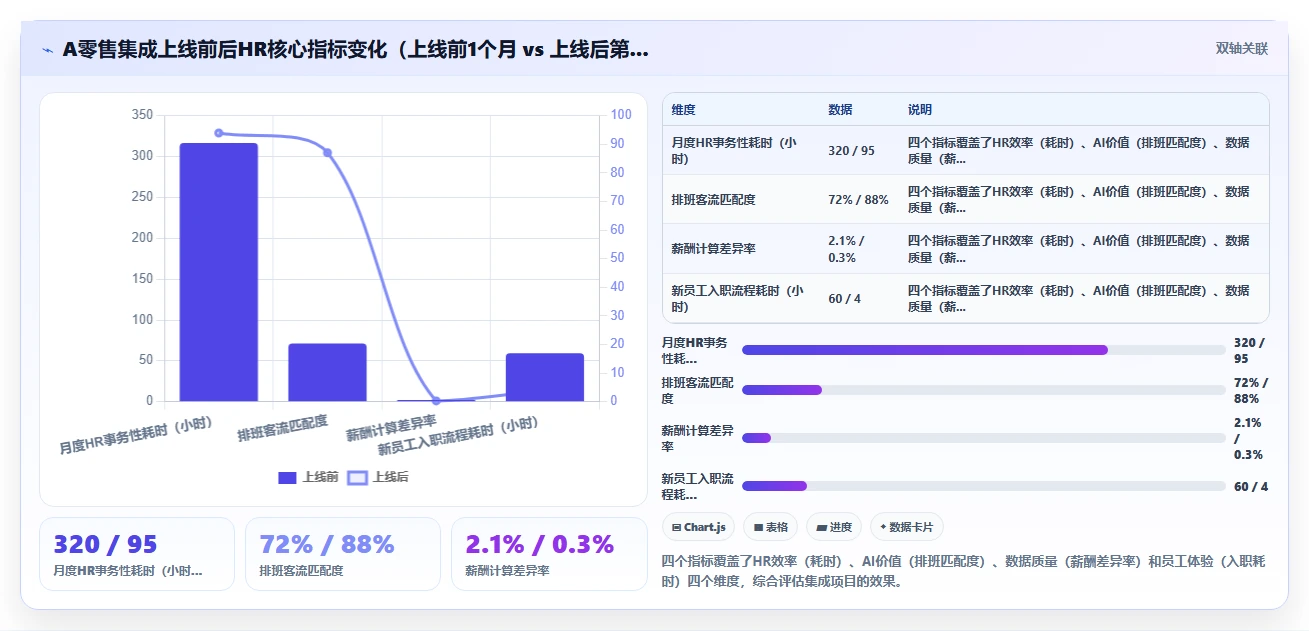1309x631 pixels.
Task: Click the 72% / 88% data card
Action: (343, 554)
